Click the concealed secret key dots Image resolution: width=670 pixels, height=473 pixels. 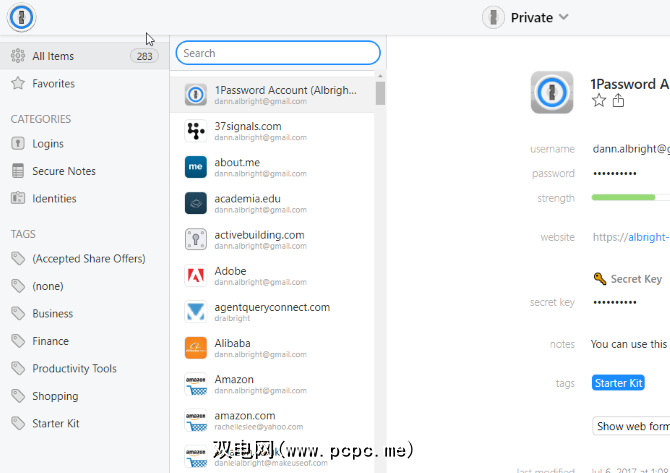pyautogui.click(x=614, y=303)
